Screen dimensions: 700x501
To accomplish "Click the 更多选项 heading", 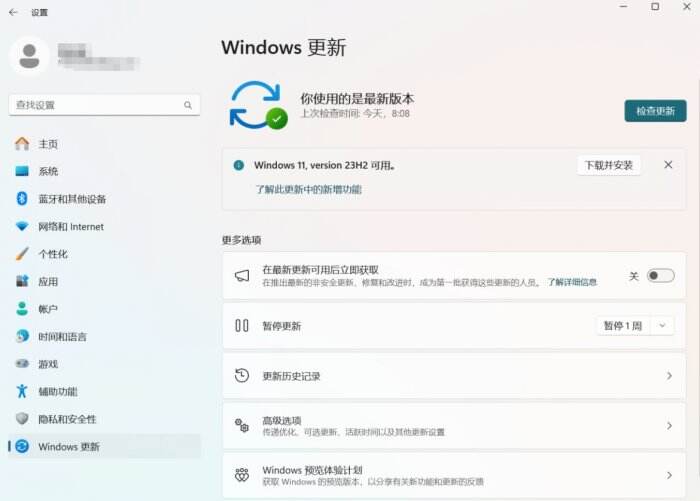I will pos(242,240).
